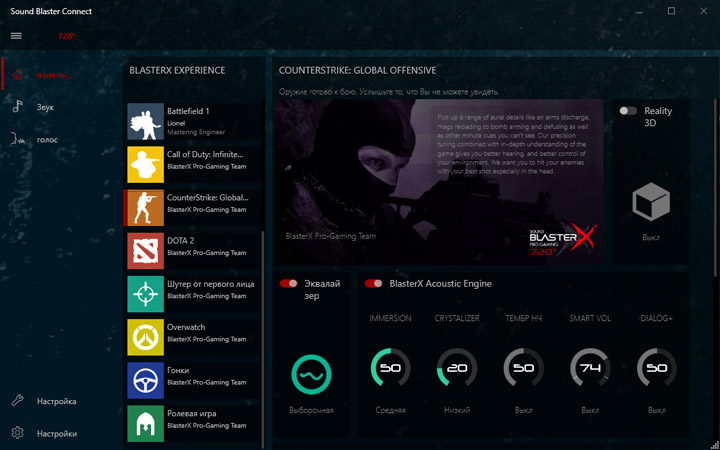Screen dimensions: 720x450
Task: Adjust the SMART VOL dial showing 74
Action: 590,367
